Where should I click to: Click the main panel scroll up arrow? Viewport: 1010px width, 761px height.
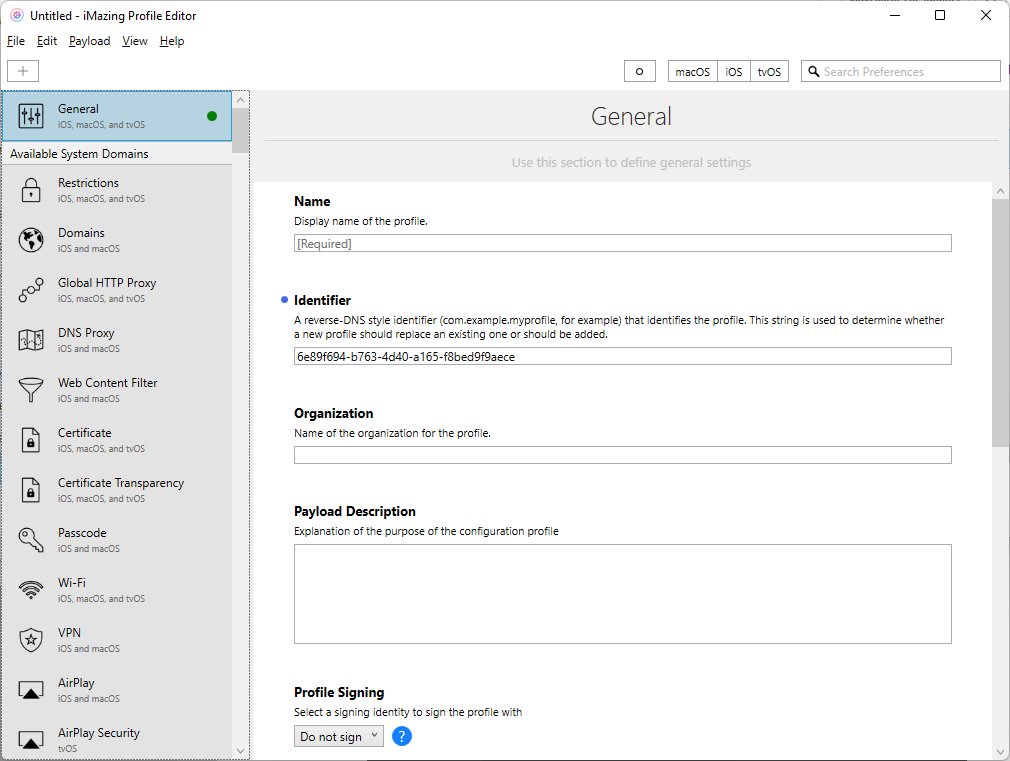point(1000,191)
